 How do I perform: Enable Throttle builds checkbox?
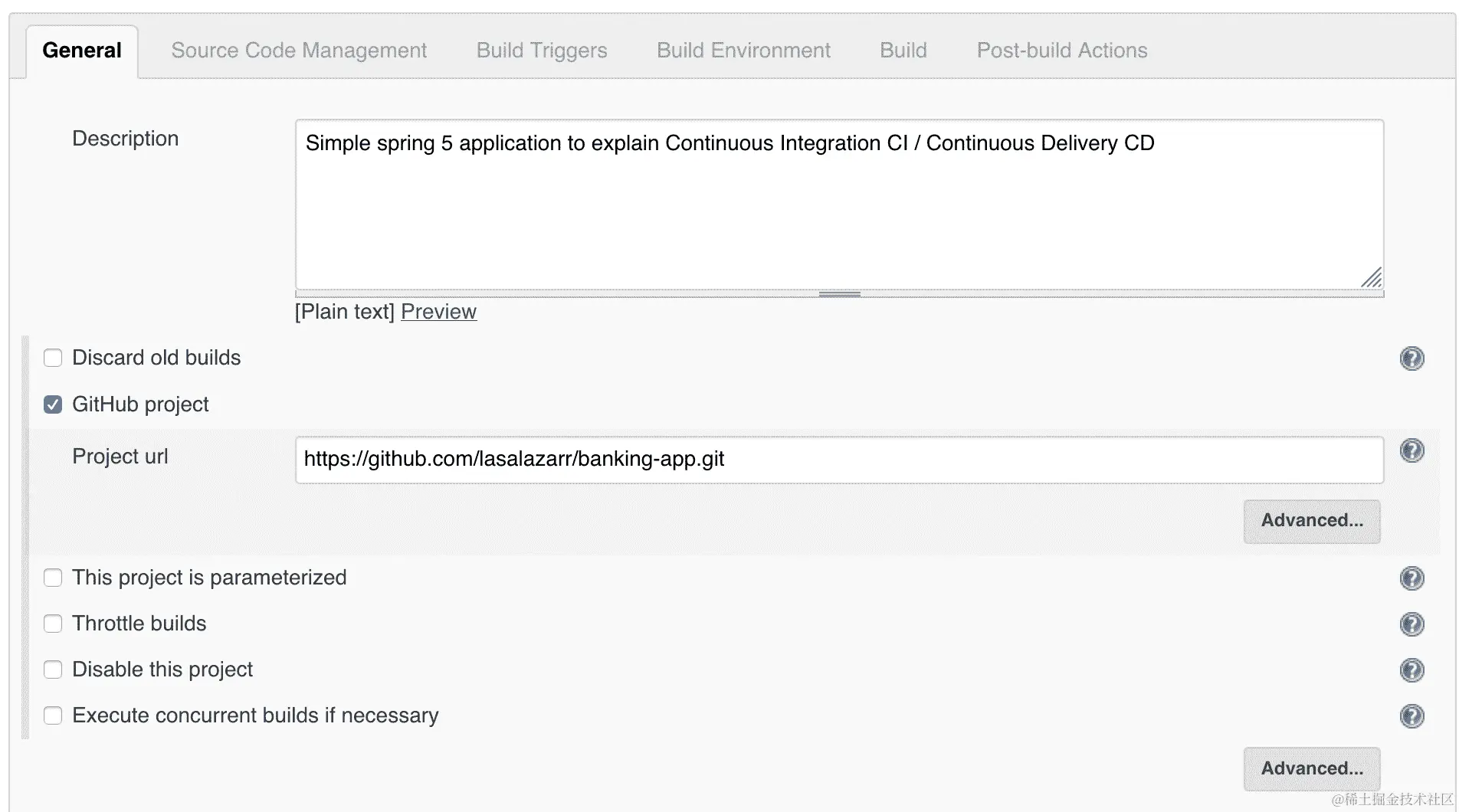click(x=53, y=624)
